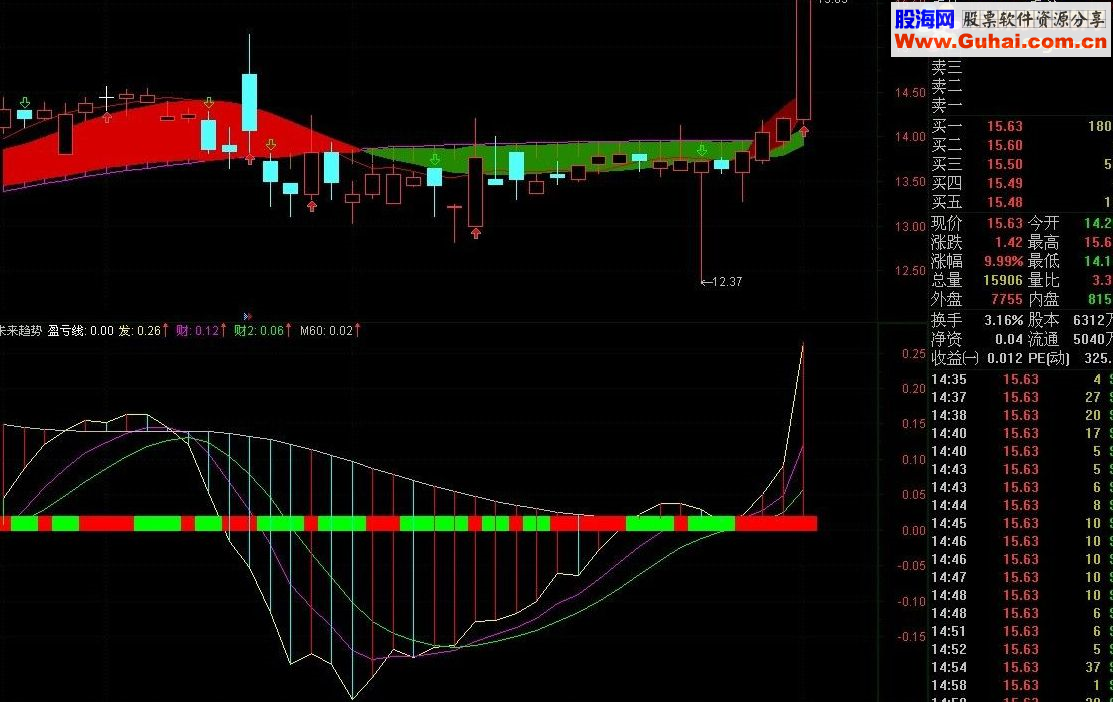Click the red up arrow beneath the rightmost tall candle
The image size is (1113, 702).
(804, 131)
